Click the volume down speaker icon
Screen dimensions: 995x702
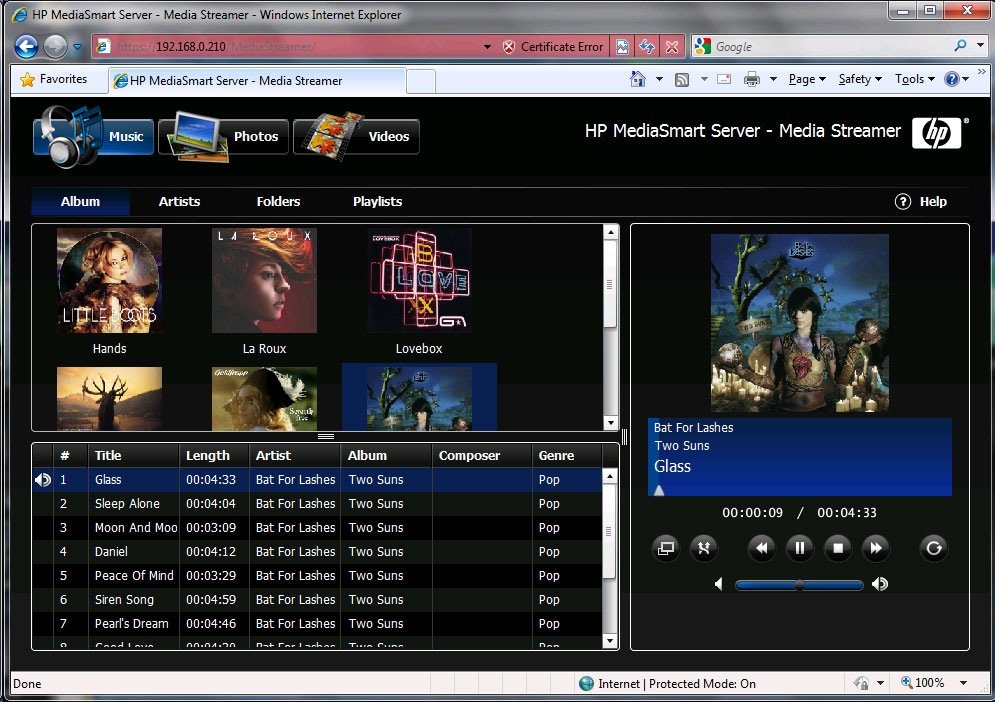718,584
